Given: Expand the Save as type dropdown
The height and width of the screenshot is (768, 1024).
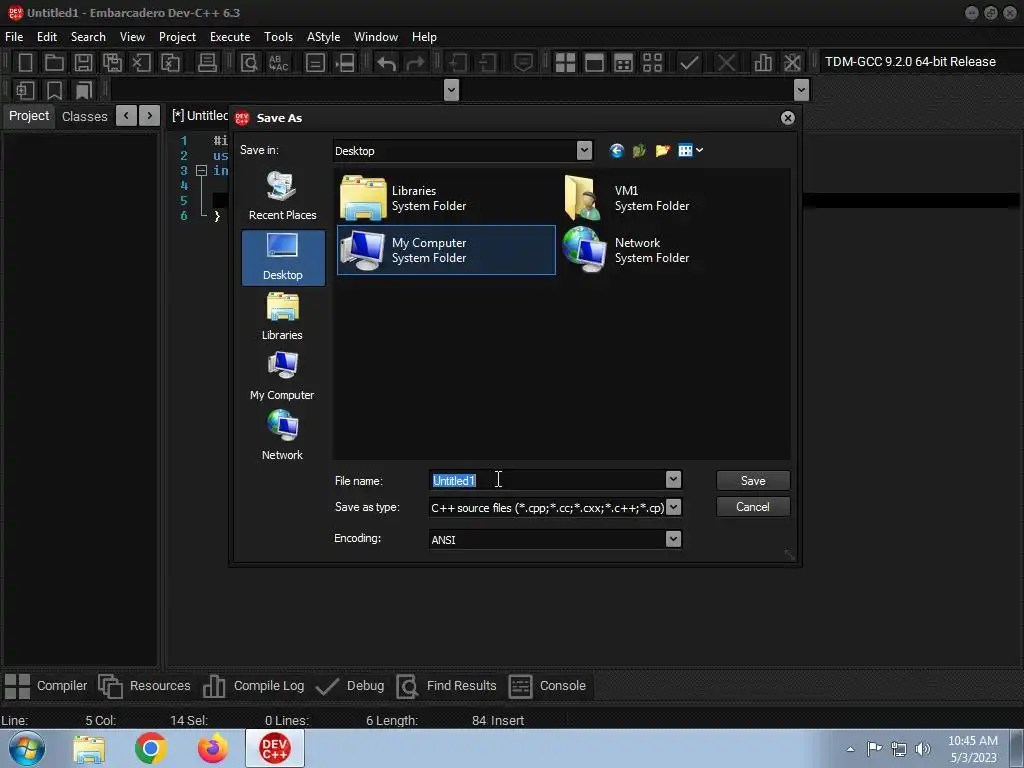Looking at the screenshot, I should 673,507.
